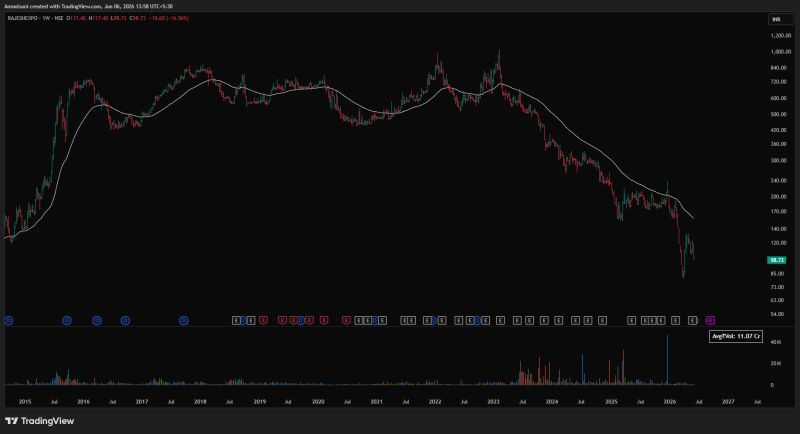Image resolution: width=800 pixels, height=434 pixels.
Task: Click the header attribution with TradingView.com
Action: click(88, 7)
